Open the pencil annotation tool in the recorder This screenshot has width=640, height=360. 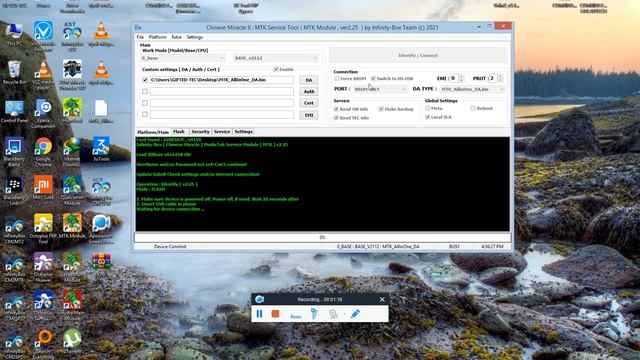[x=355, y=314]
